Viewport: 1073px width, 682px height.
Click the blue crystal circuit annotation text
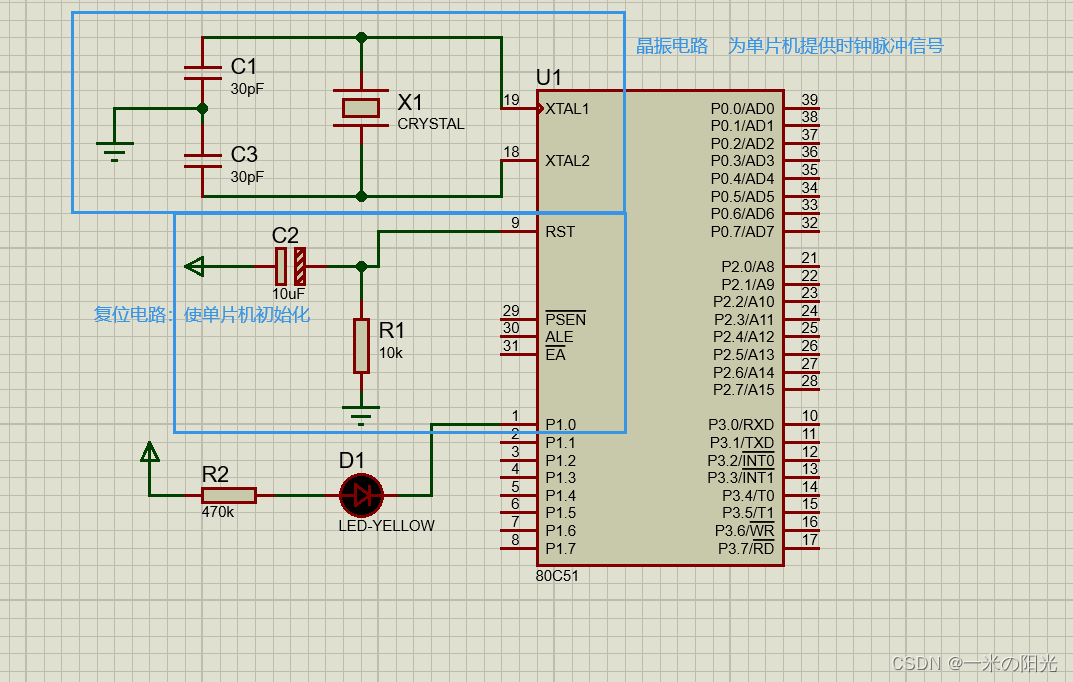click(x=790, y=46)
